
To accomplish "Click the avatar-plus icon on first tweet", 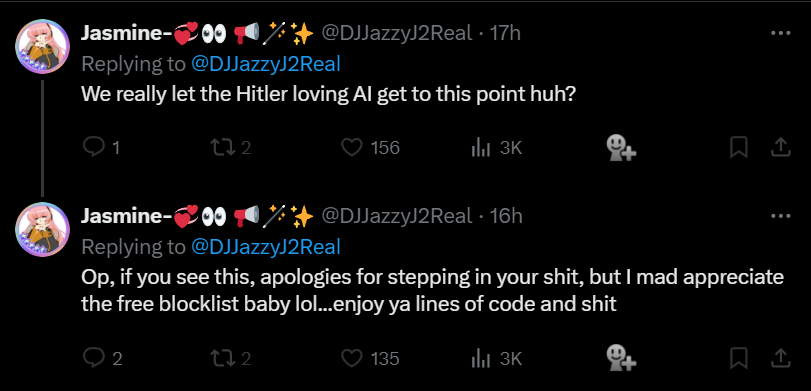I will pos(621,148).
